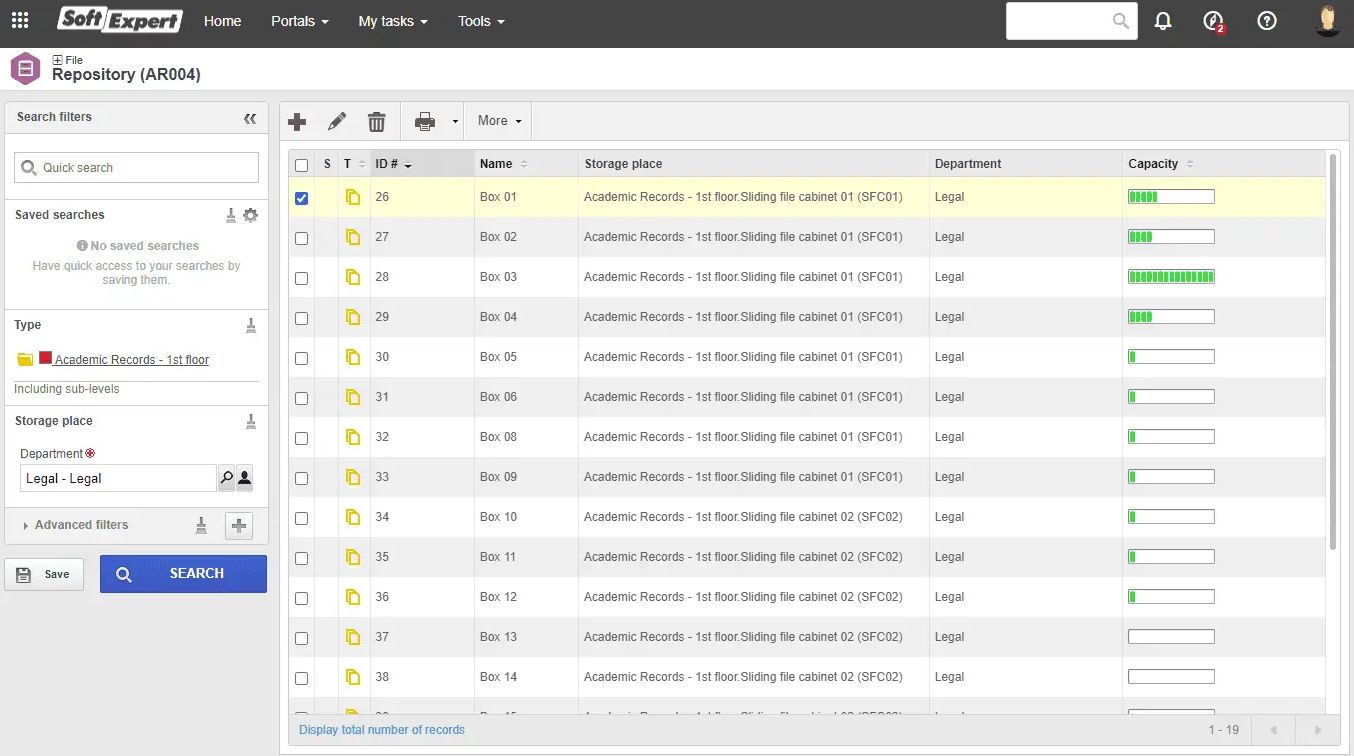This screenshot has width=1354, height=756.
Task: Open the My tasks menu
Action: [x=393, y=21]
